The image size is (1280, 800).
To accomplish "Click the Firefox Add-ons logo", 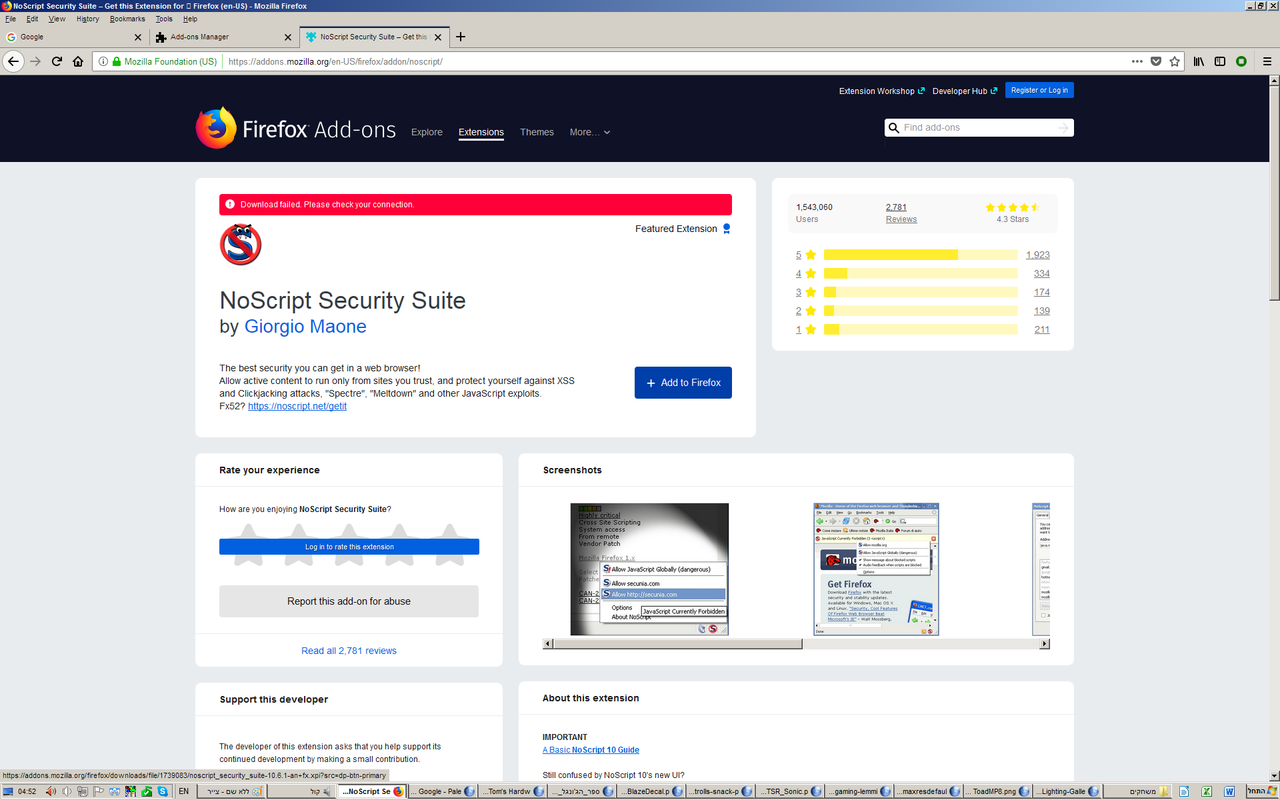I will (296, 129).
